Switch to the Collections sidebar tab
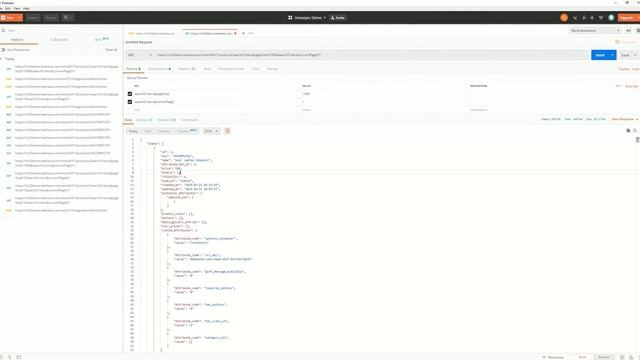Screen dimensions: 640x360 (59, 40)
